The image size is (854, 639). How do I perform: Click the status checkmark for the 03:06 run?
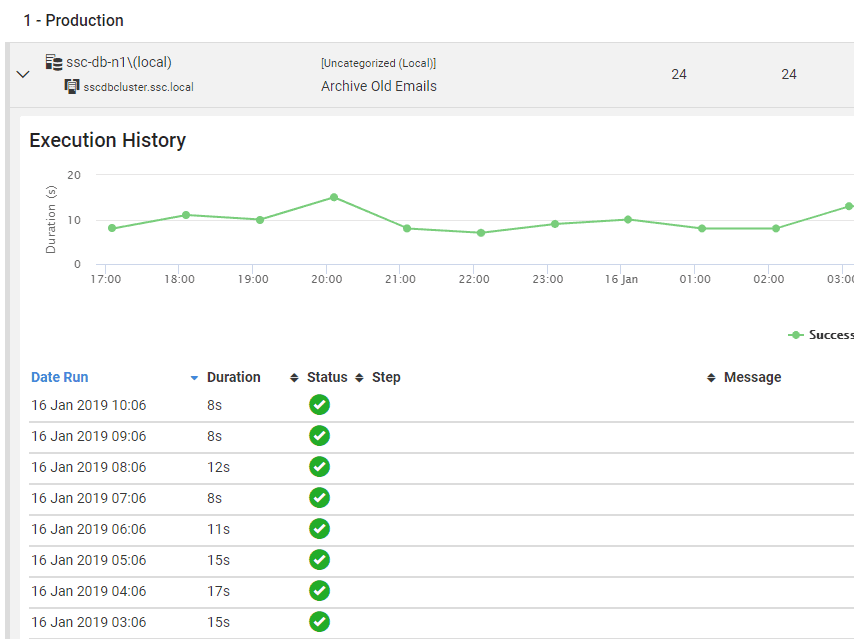pyautogui.click(x=319, y=621)
